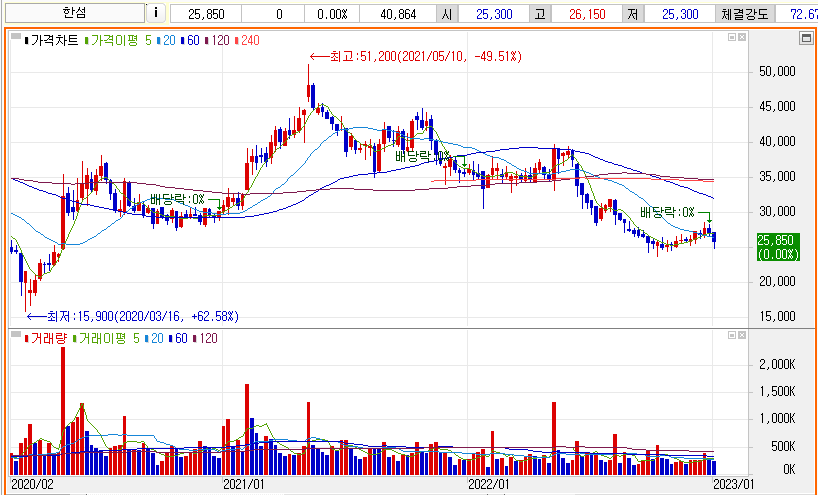This screenshot has height=495, width=818.
Task: Select the 가격이평 5 legend item
Action: point(117,40)
